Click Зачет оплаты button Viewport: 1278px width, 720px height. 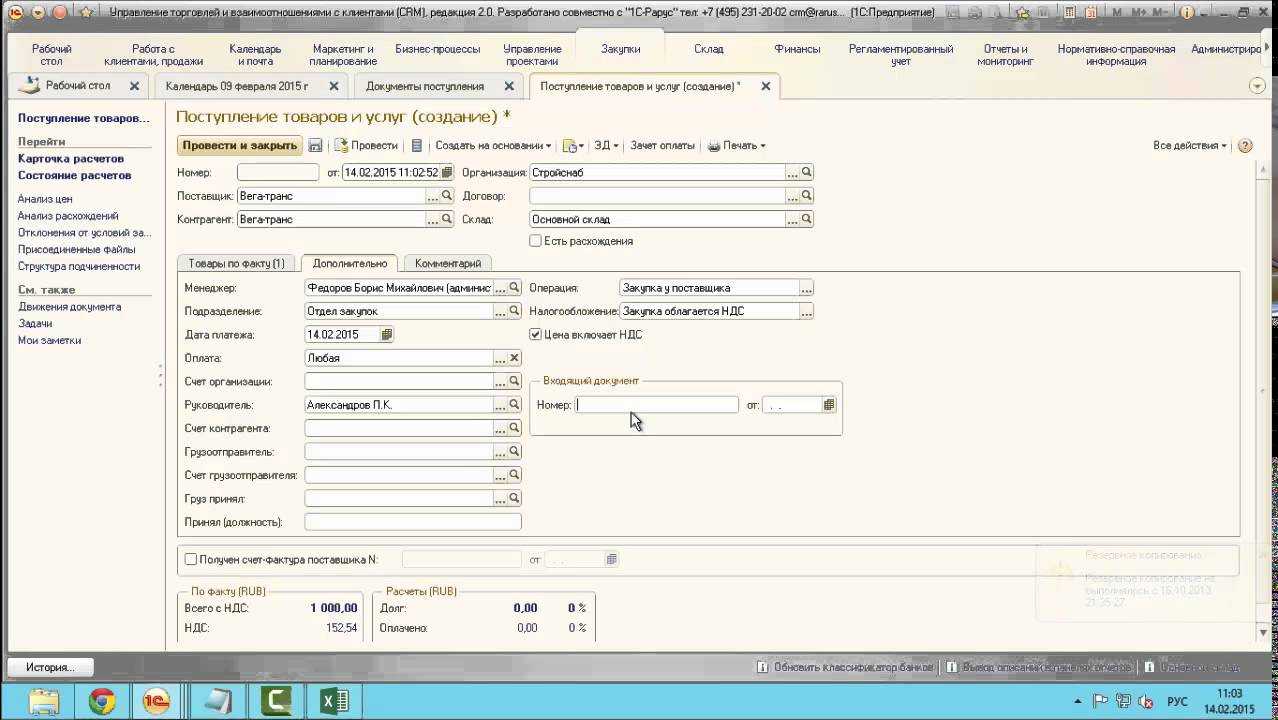(x=662, y=146)
